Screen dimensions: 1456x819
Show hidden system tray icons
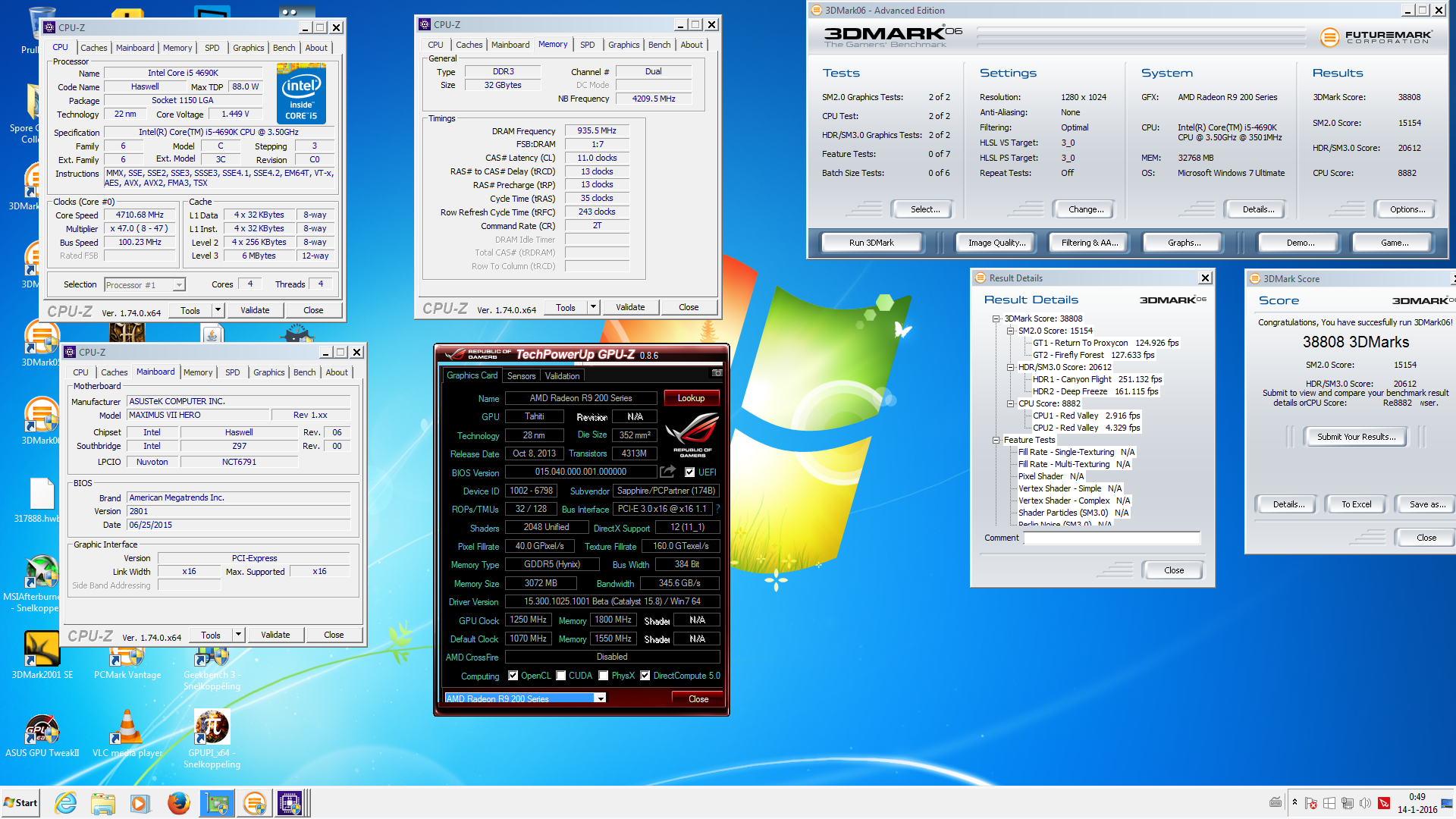pos(1294,802)
